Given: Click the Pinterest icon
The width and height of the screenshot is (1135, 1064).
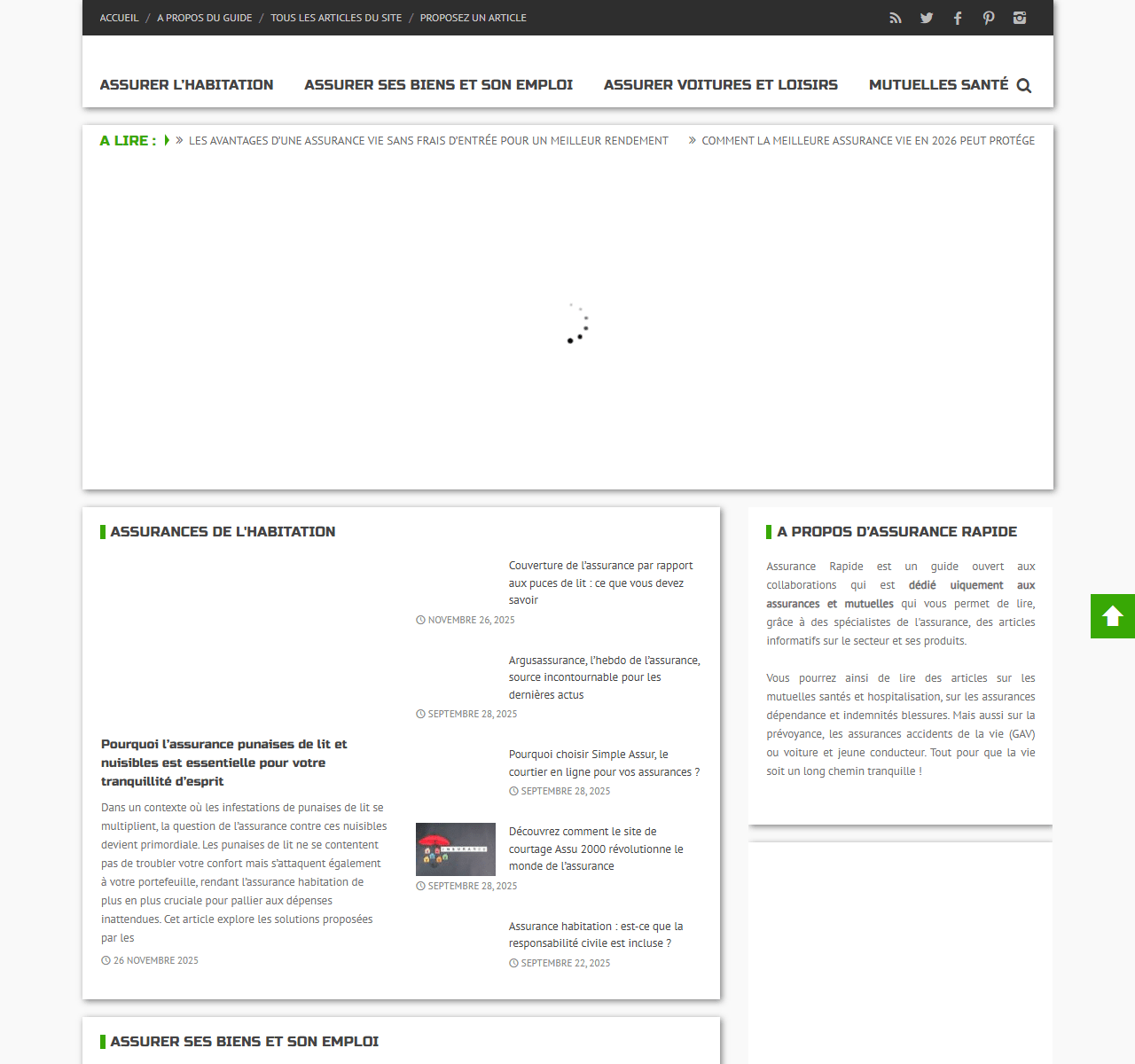Looking at the screenshot, I should coord(989,18).
